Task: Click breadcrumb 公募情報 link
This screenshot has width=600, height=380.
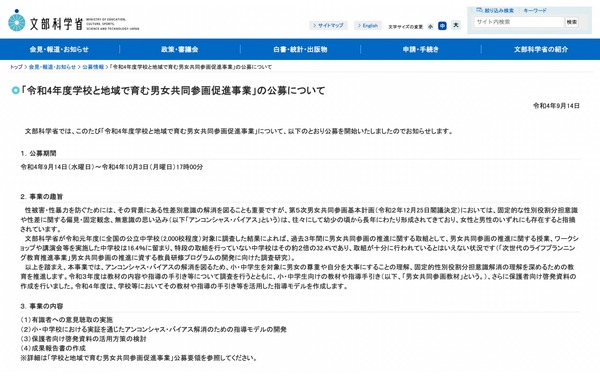Action: [x=93, y=67]
